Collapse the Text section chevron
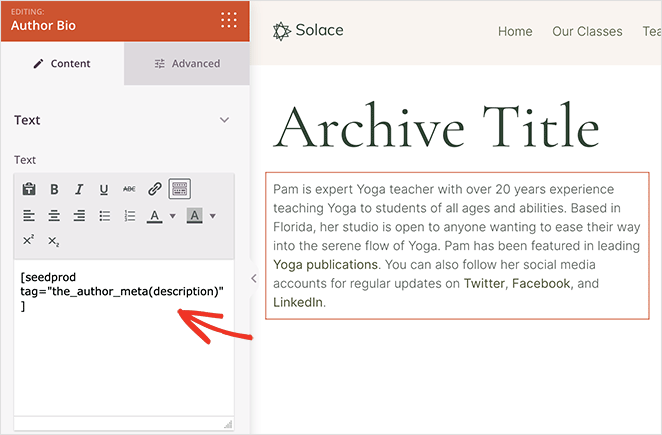This screenshot has height=435, width=662. tap(224, 120)
